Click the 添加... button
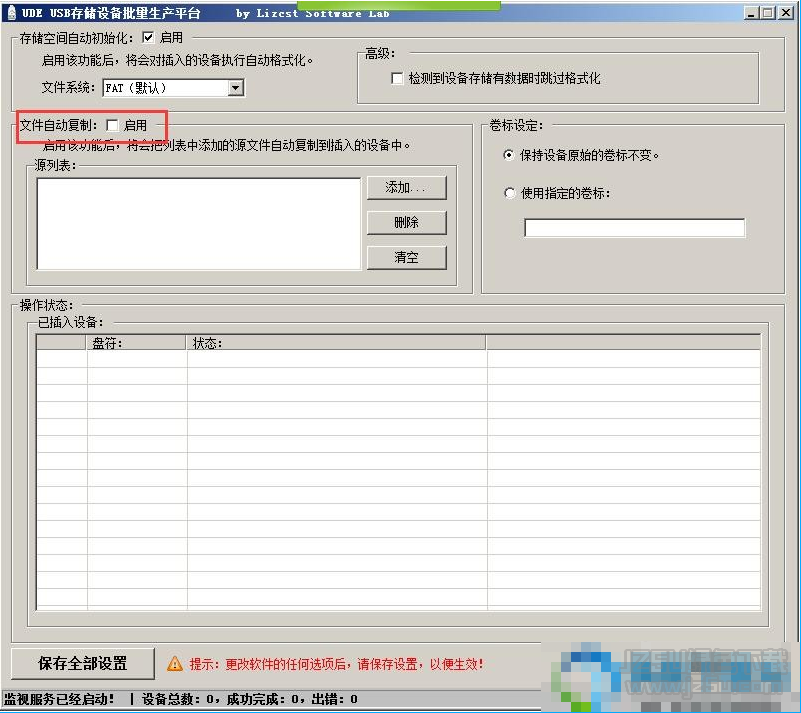801x713 pixels. (407, 188)
